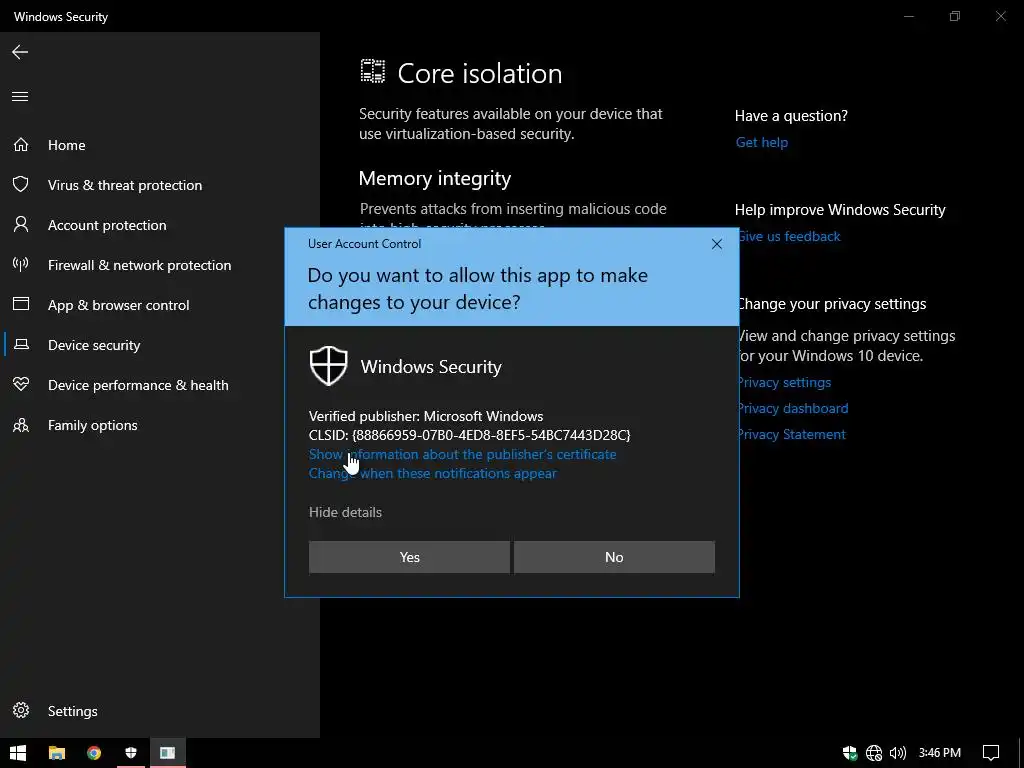Click the Memory integrity heading
This screenshot has height=768, width=1024.
click(435, 178)
